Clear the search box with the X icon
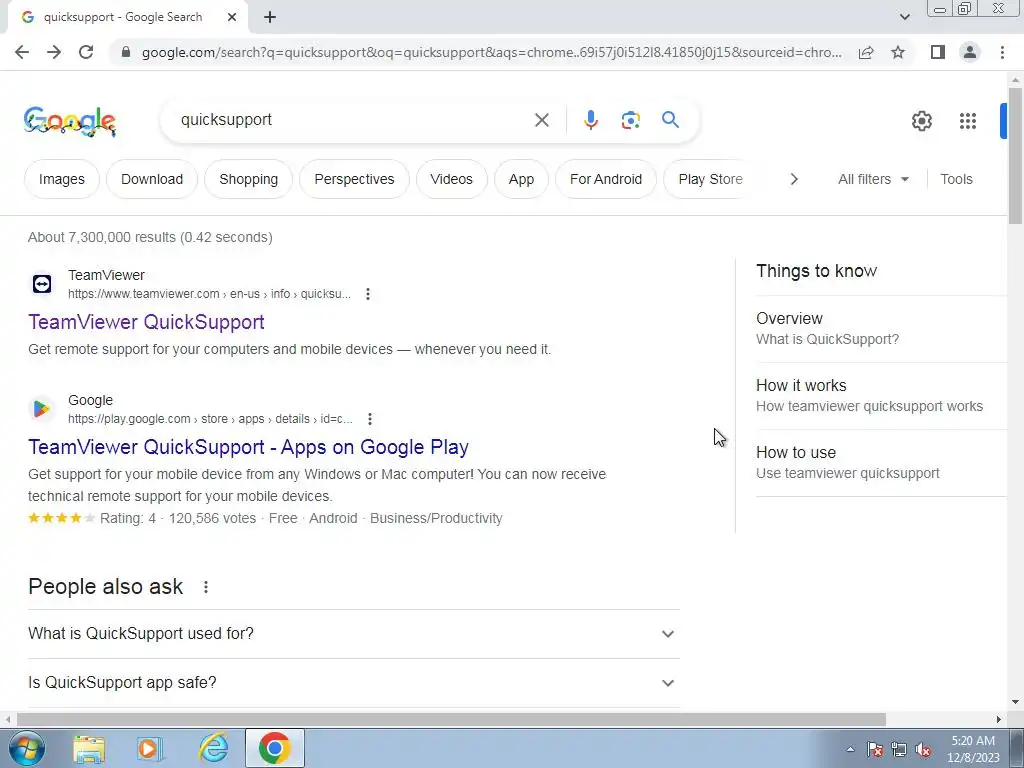1024x768 pixels. [541, 120]
